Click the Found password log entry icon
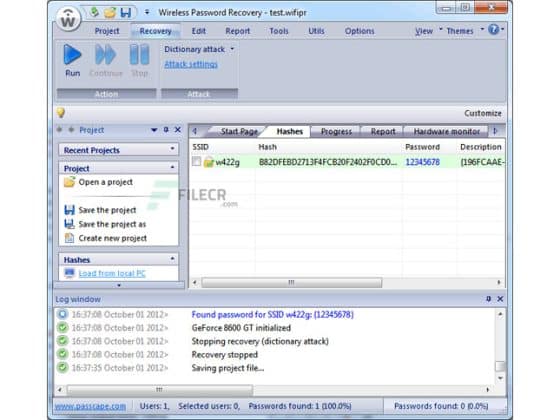 (62, 314)
